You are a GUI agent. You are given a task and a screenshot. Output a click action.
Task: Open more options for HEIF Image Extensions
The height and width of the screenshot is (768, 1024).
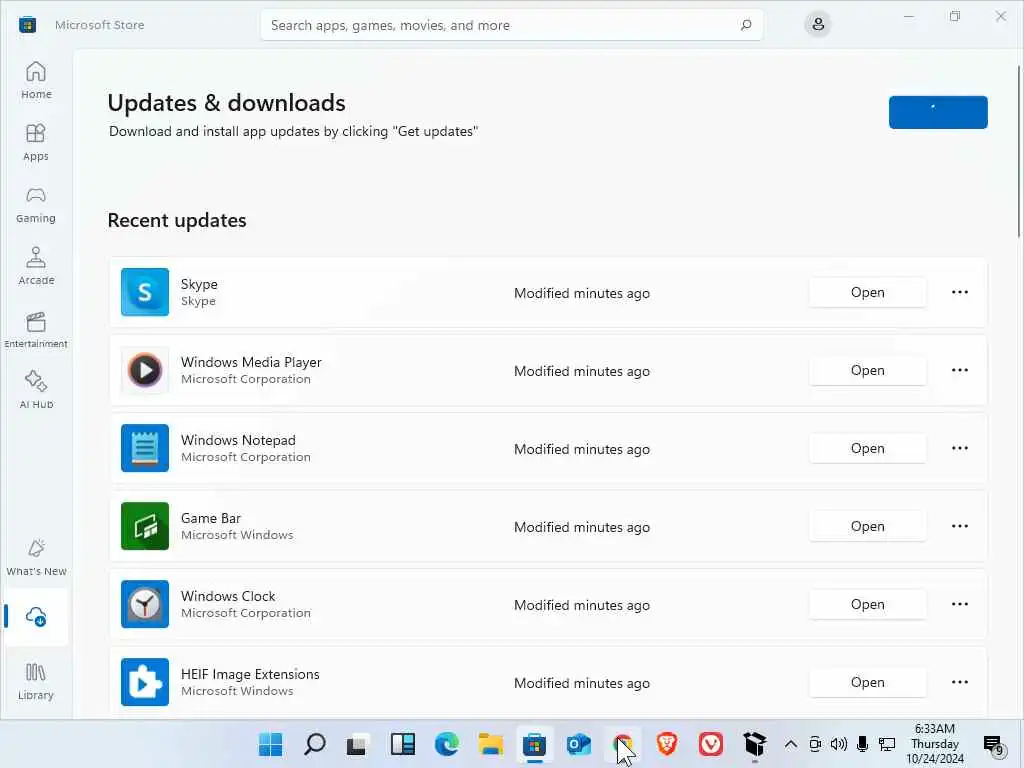(x=959, y=682)
